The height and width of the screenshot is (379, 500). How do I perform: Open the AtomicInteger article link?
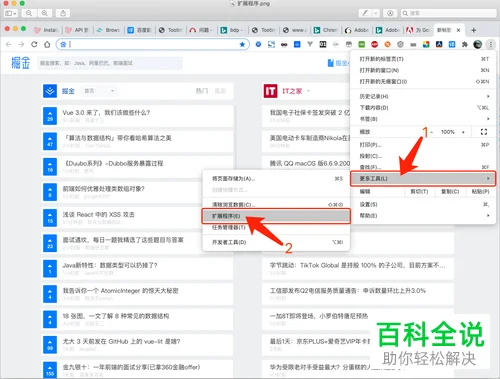click(x=120, y=291)
